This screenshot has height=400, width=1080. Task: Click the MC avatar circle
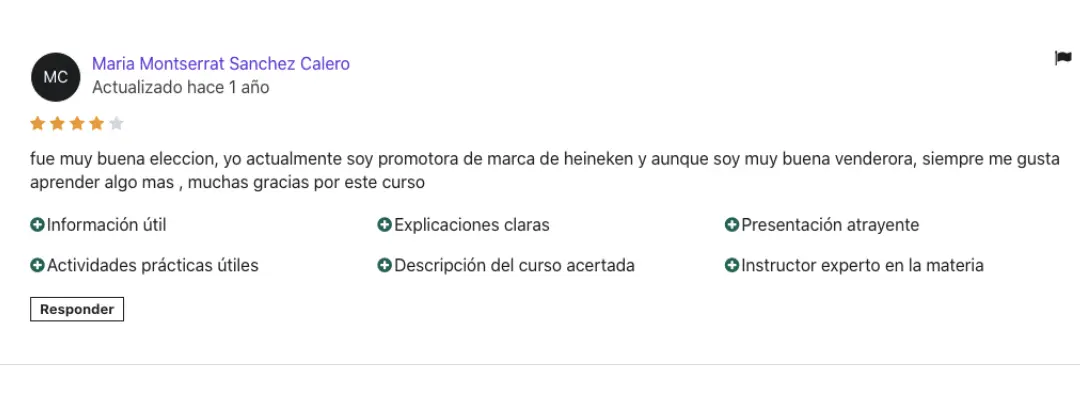click(56, 77)
